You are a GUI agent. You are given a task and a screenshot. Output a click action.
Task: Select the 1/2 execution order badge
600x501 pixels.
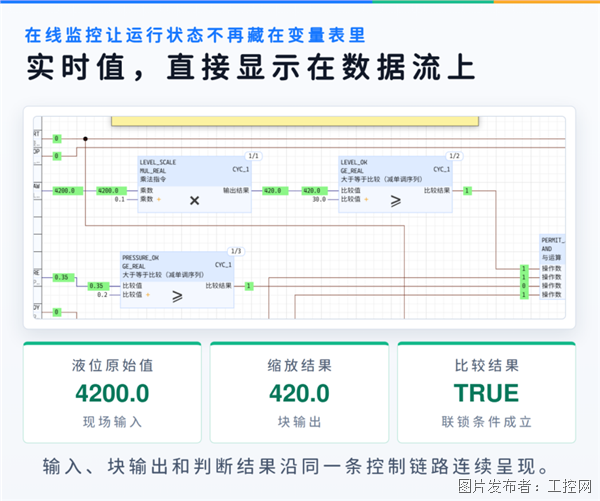(454, 156)
